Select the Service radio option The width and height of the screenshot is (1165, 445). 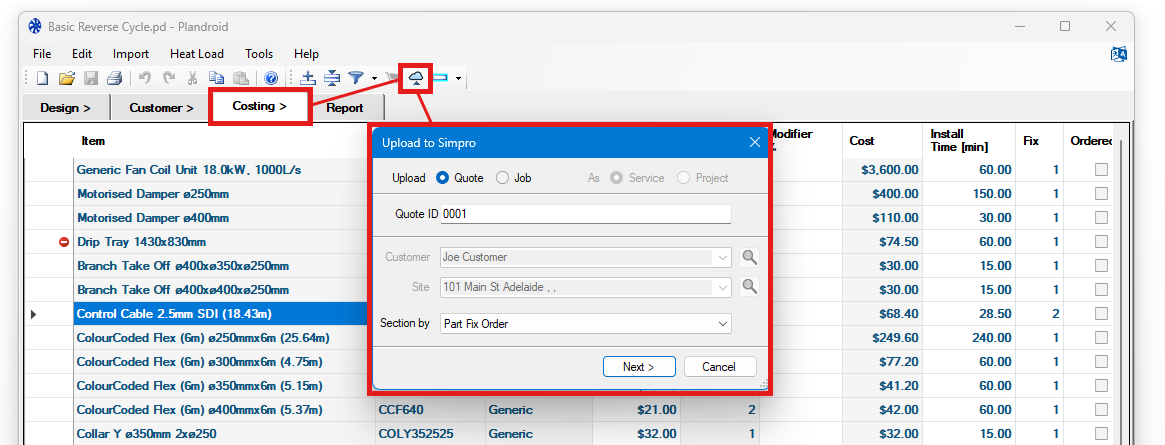(x=616, y=178)
